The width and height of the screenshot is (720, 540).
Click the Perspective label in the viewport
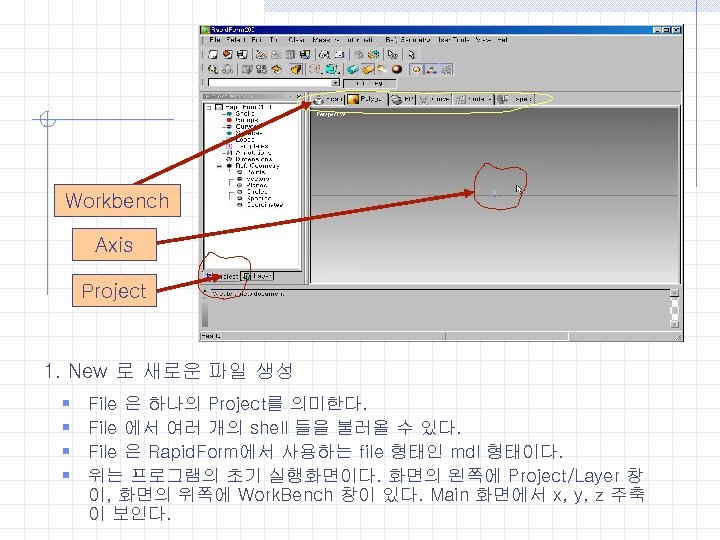click(x=331, y=114)
